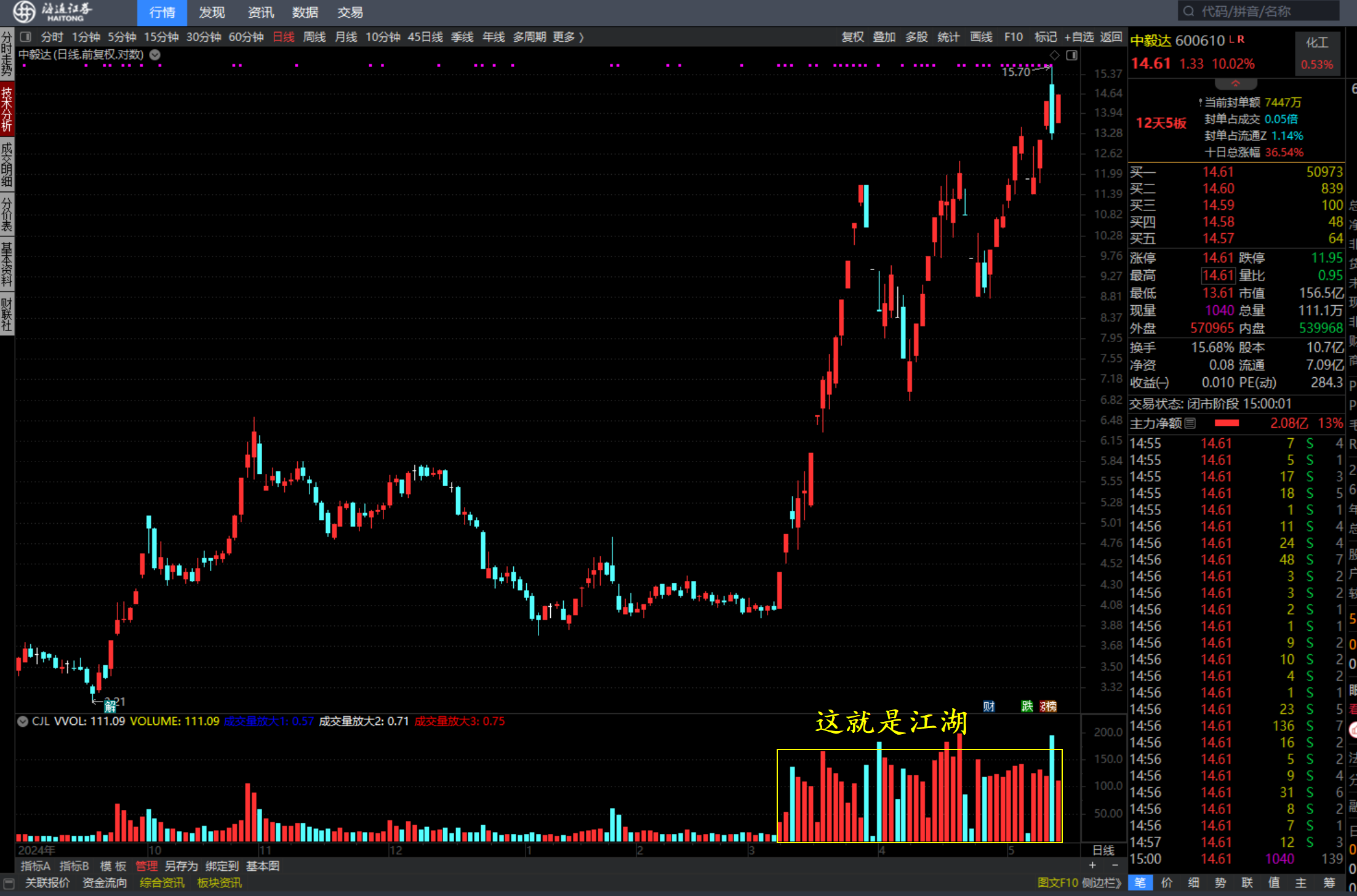Select the 值 value tab
Screen dimensions: 1357x896
pos(1275,882)
